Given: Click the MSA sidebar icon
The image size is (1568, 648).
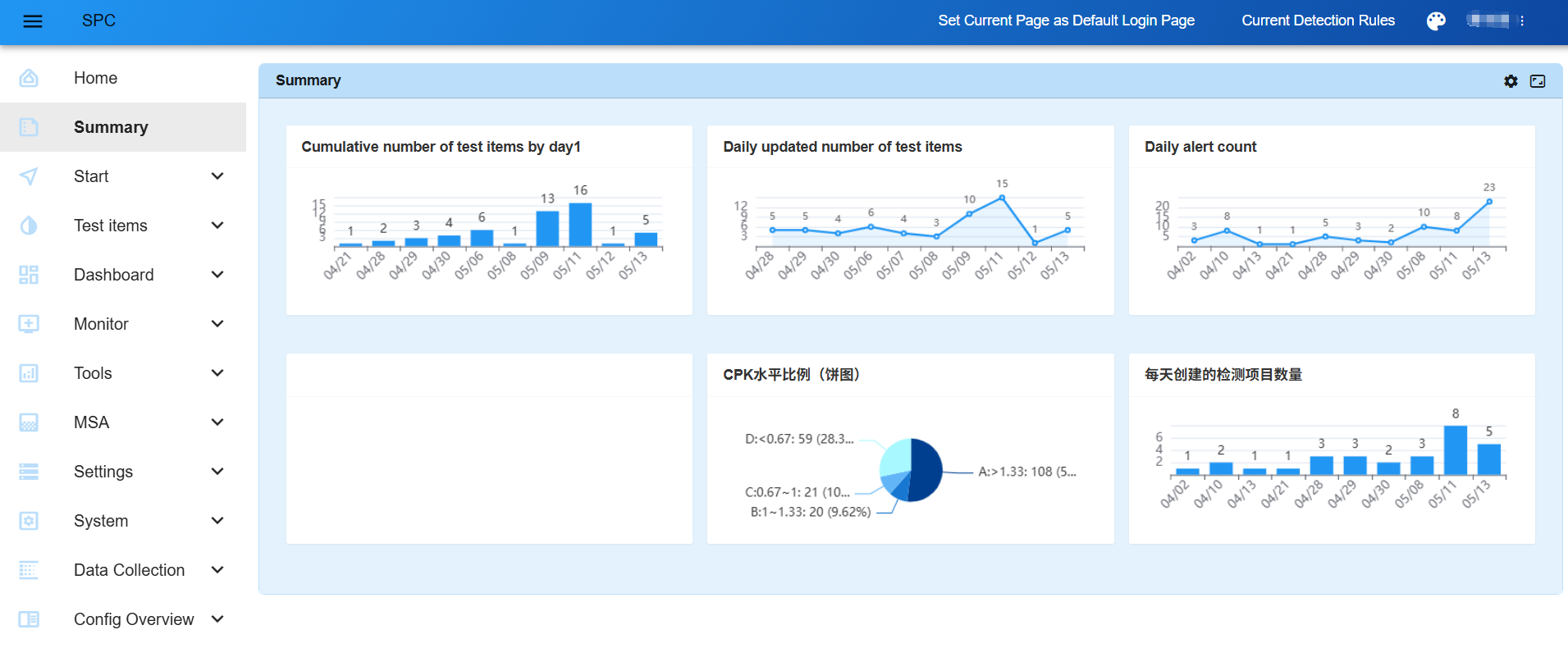Looking at the screenshot, I should [x=29, y=422].
